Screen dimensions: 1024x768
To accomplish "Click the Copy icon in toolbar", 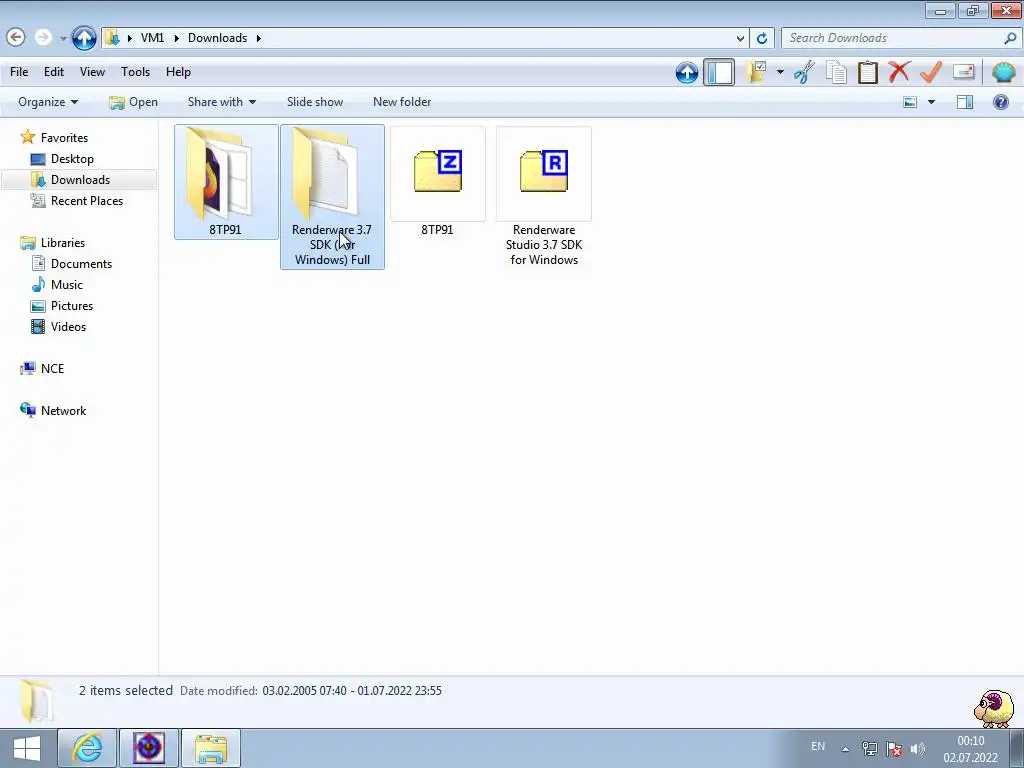I will click(x=836, y=72).
